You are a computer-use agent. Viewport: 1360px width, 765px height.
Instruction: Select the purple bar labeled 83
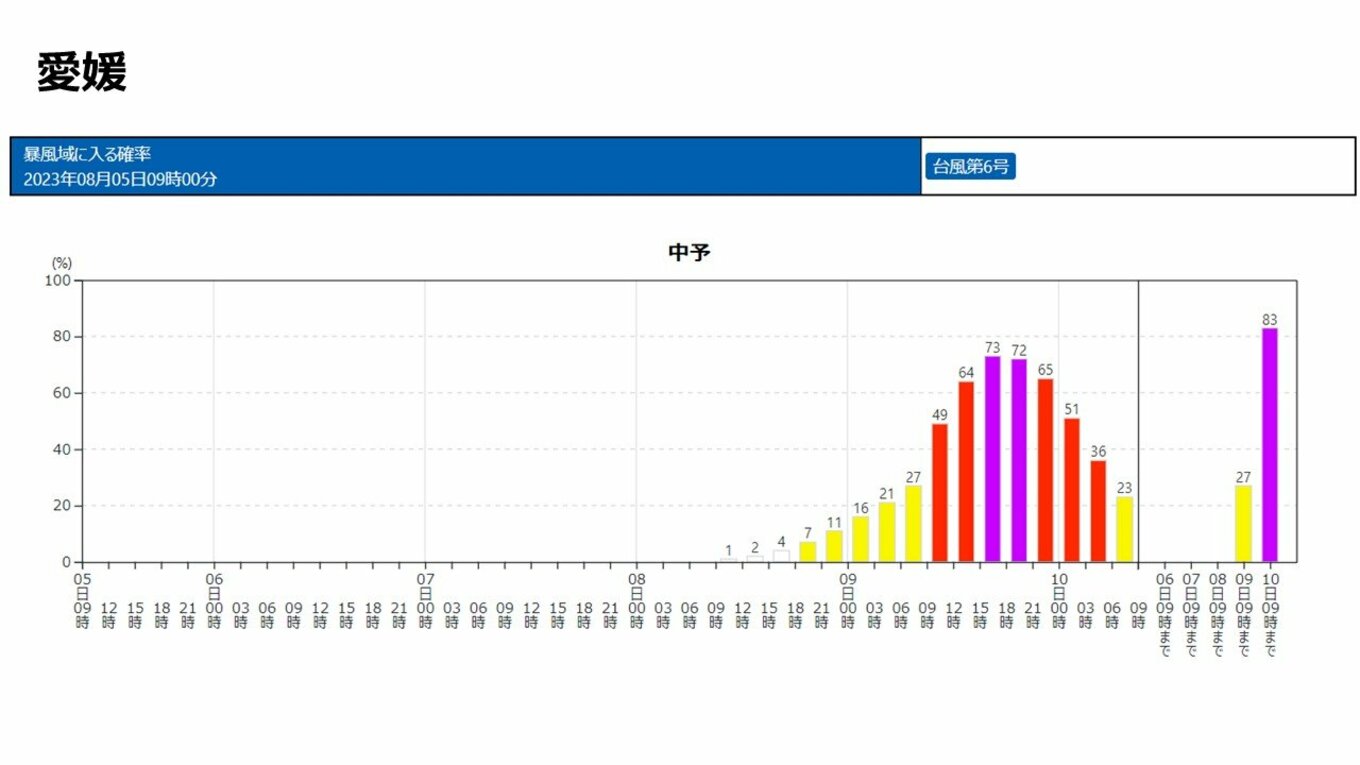coord(1269,445)
